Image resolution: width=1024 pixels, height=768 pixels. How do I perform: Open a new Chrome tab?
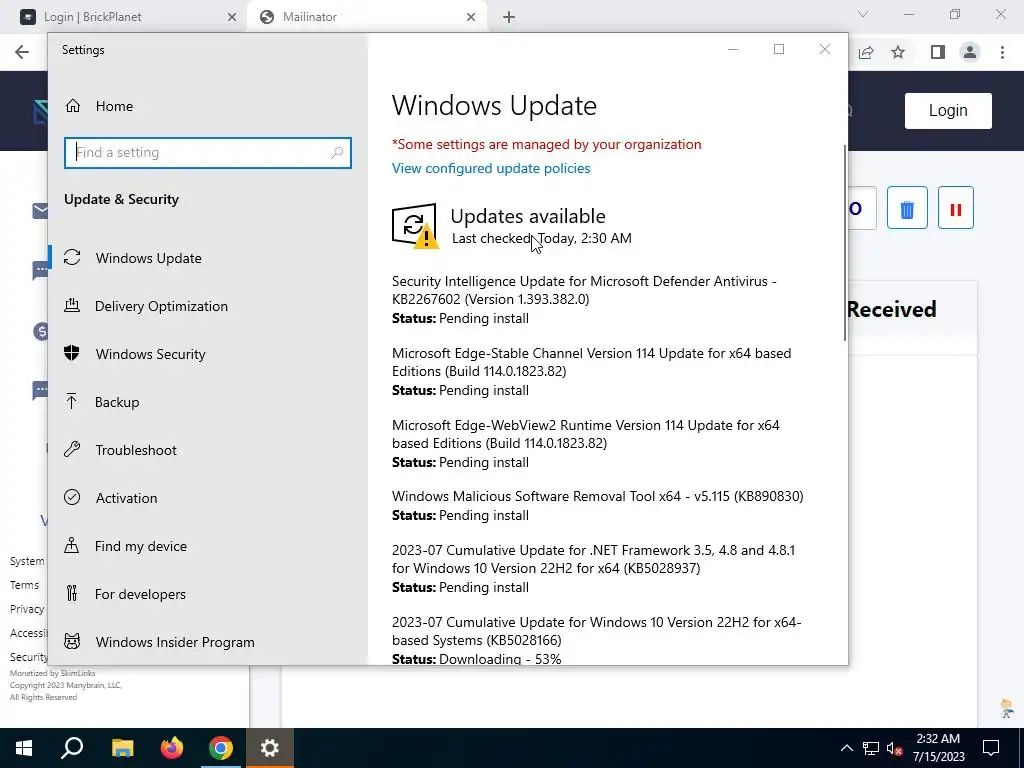(509, 17)
